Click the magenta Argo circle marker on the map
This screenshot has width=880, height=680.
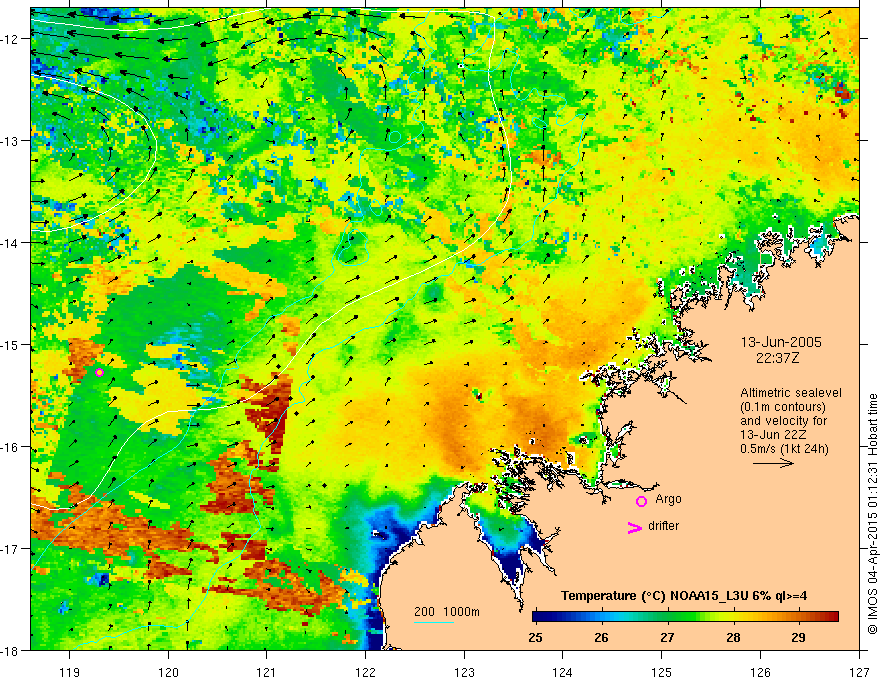pyautogui.click(x=99, y=372)
